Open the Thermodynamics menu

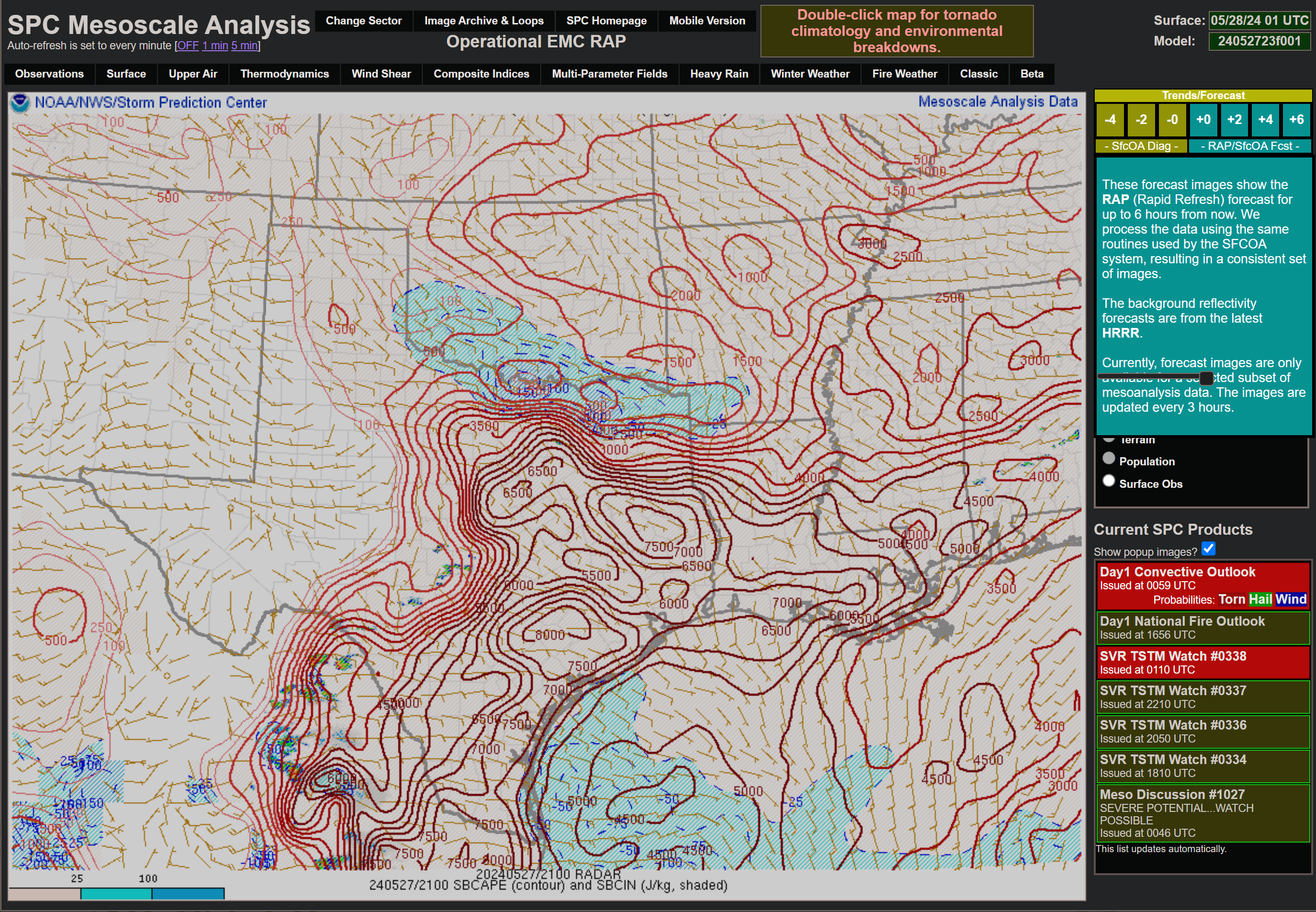[x=284, y=74]
